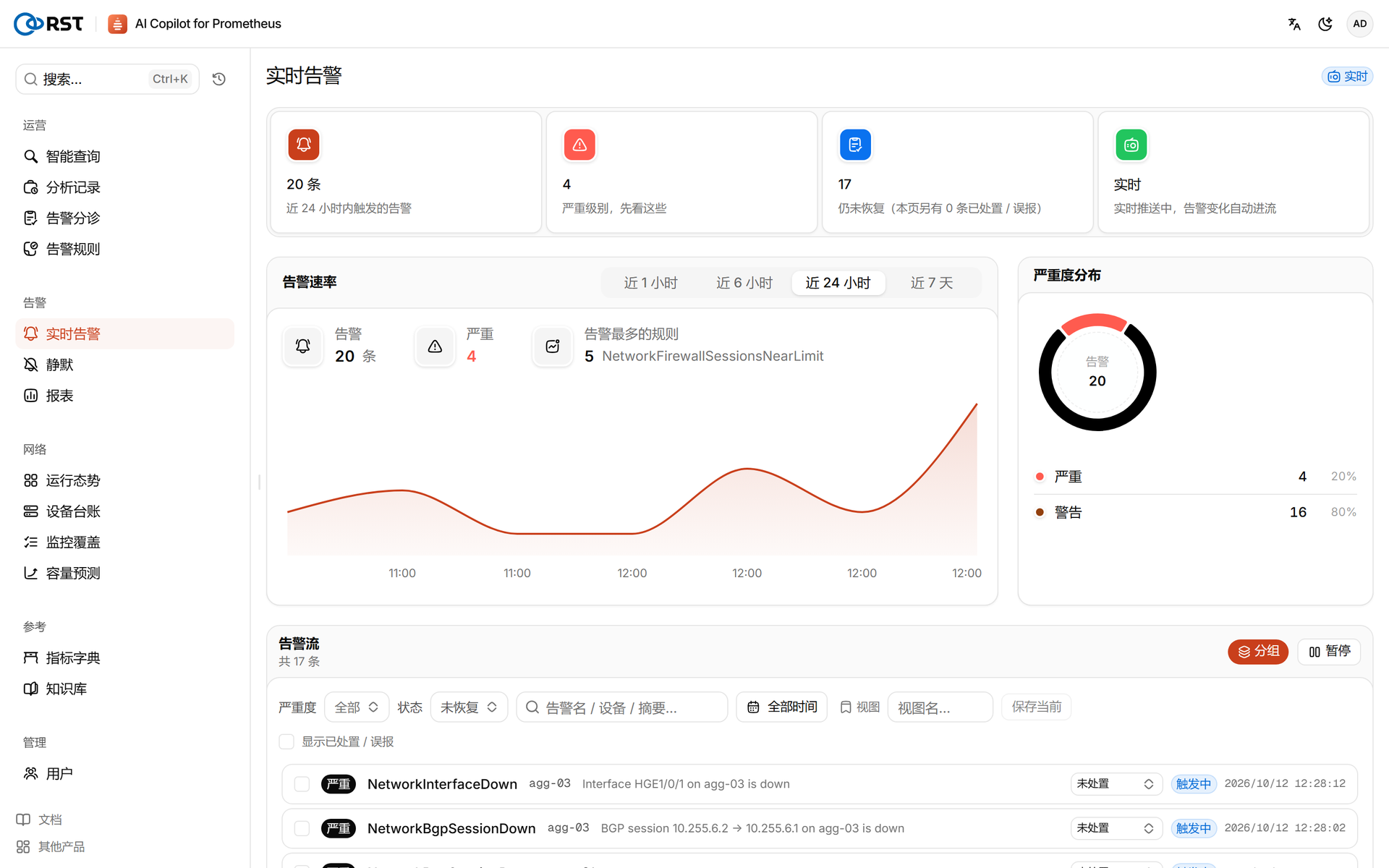
Task: Click the 16 count in the 警告 row
Action: 1298,512
